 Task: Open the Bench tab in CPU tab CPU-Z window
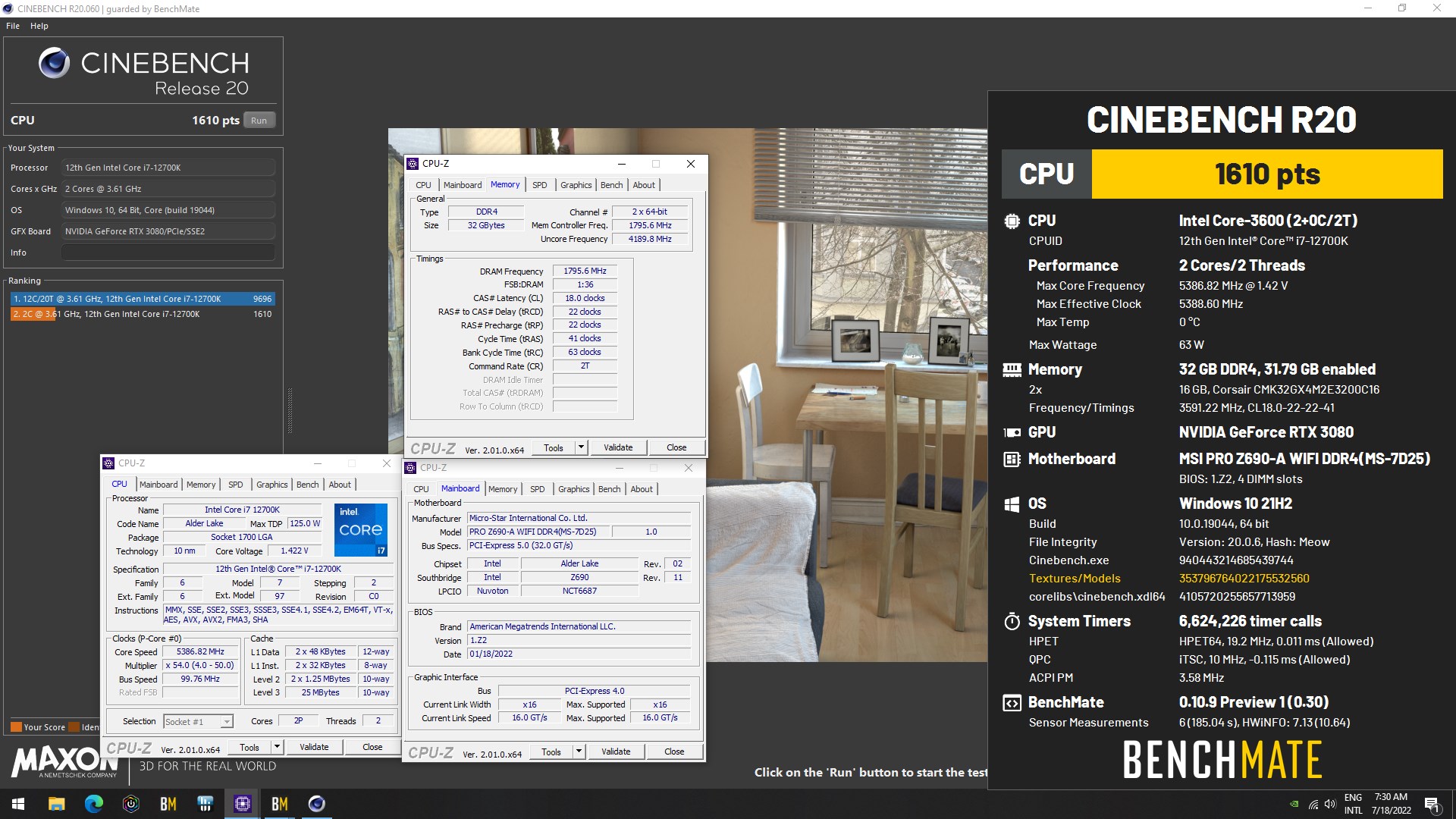point(307,485)
